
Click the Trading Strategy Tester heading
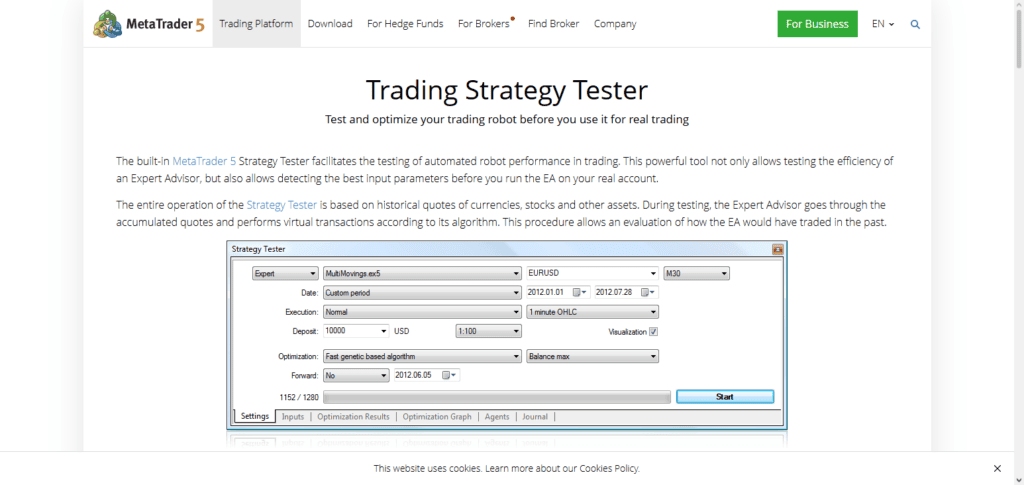(507, 90)
